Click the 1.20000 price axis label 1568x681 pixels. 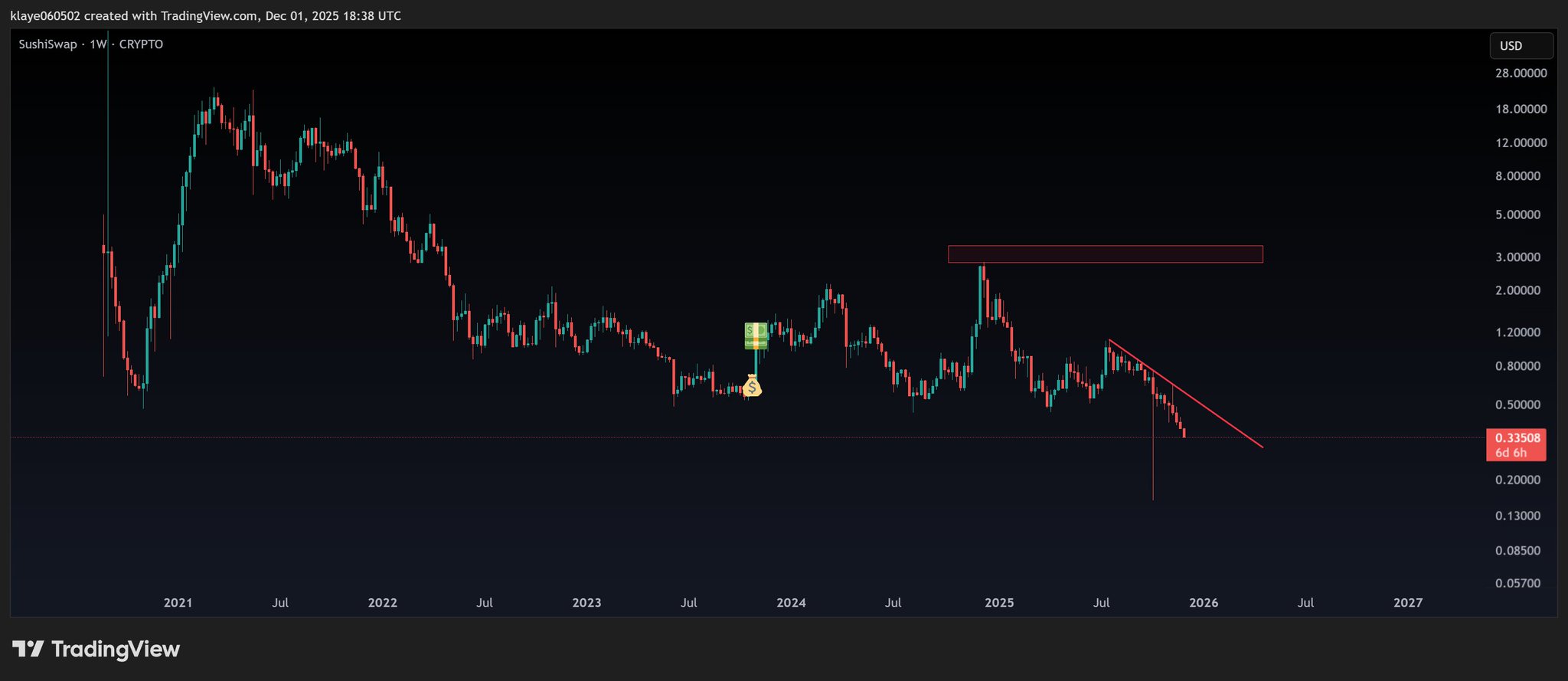click(x=1517, y=332)
